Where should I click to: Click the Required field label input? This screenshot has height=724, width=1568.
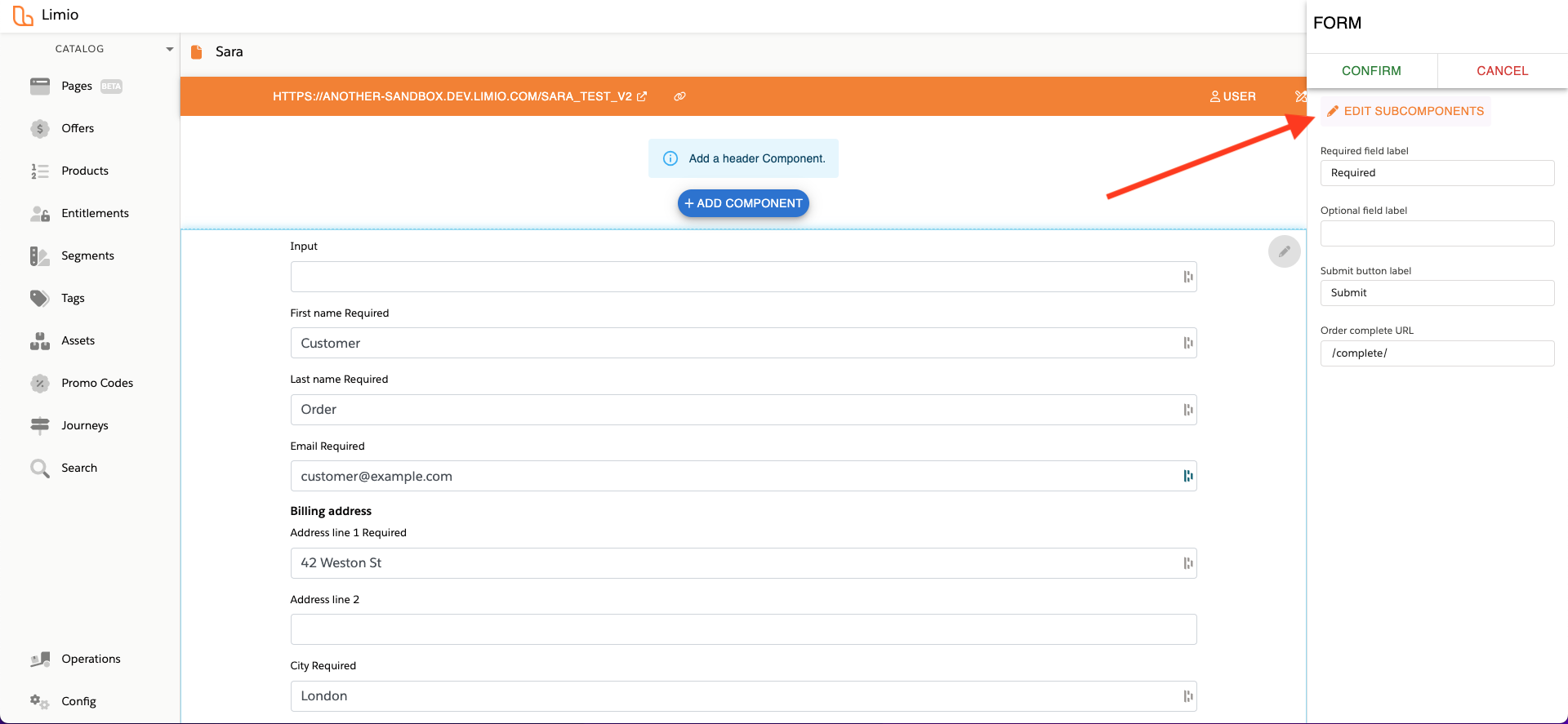[x=1437, y=173]
